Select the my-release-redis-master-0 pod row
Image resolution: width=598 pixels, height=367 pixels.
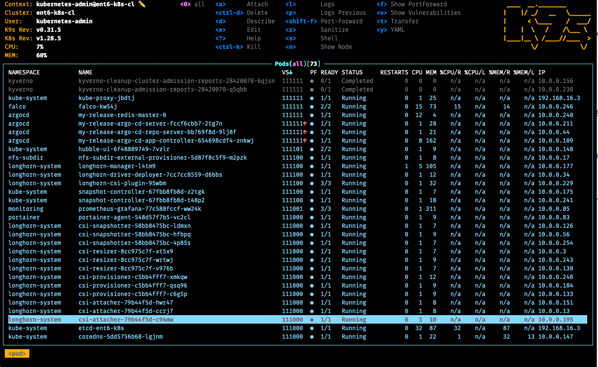coord(297,115)
